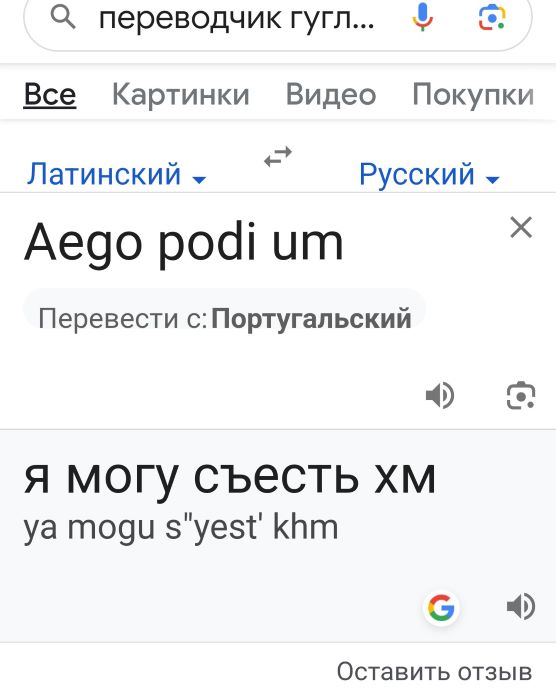Open the Русский target language dropdown
This screenshot has width=556, height=691.
point(429,174)
